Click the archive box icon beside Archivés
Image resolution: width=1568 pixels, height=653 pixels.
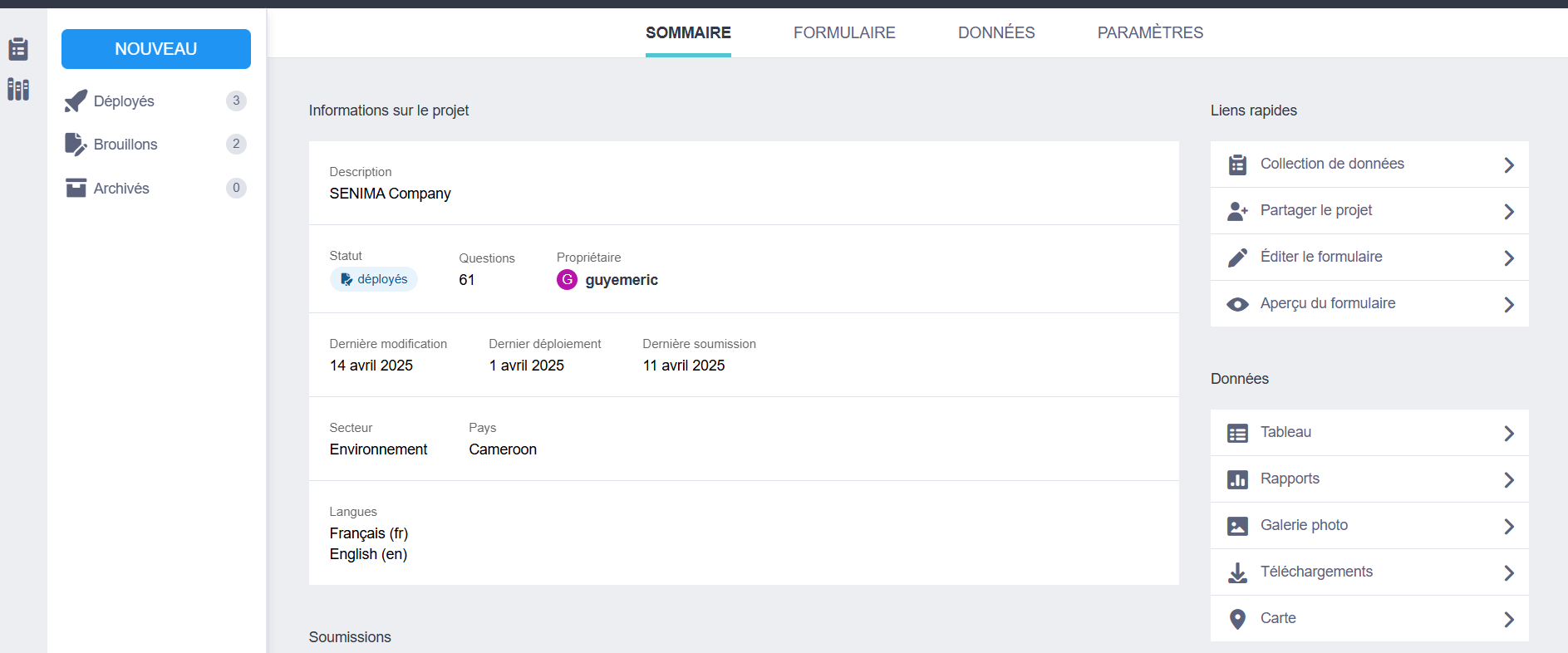click(x=76, y=188)
